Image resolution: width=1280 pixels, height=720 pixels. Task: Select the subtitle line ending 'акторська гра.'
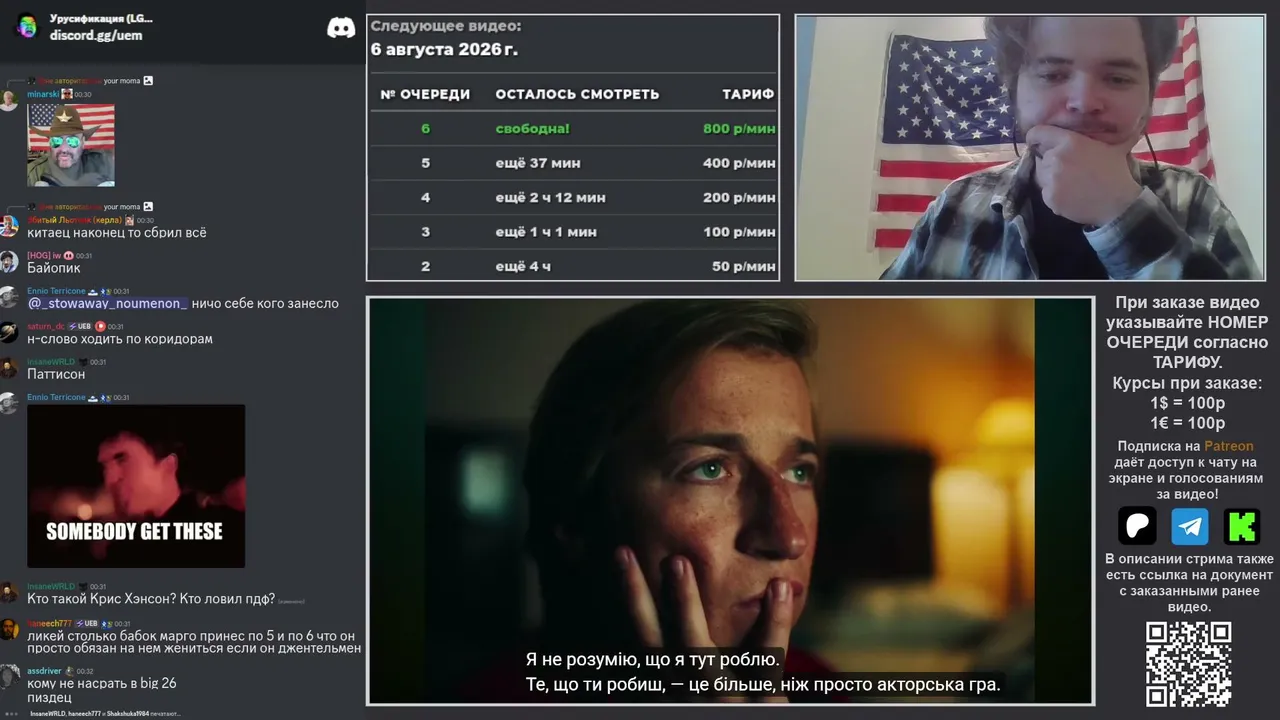pos(763,685)
